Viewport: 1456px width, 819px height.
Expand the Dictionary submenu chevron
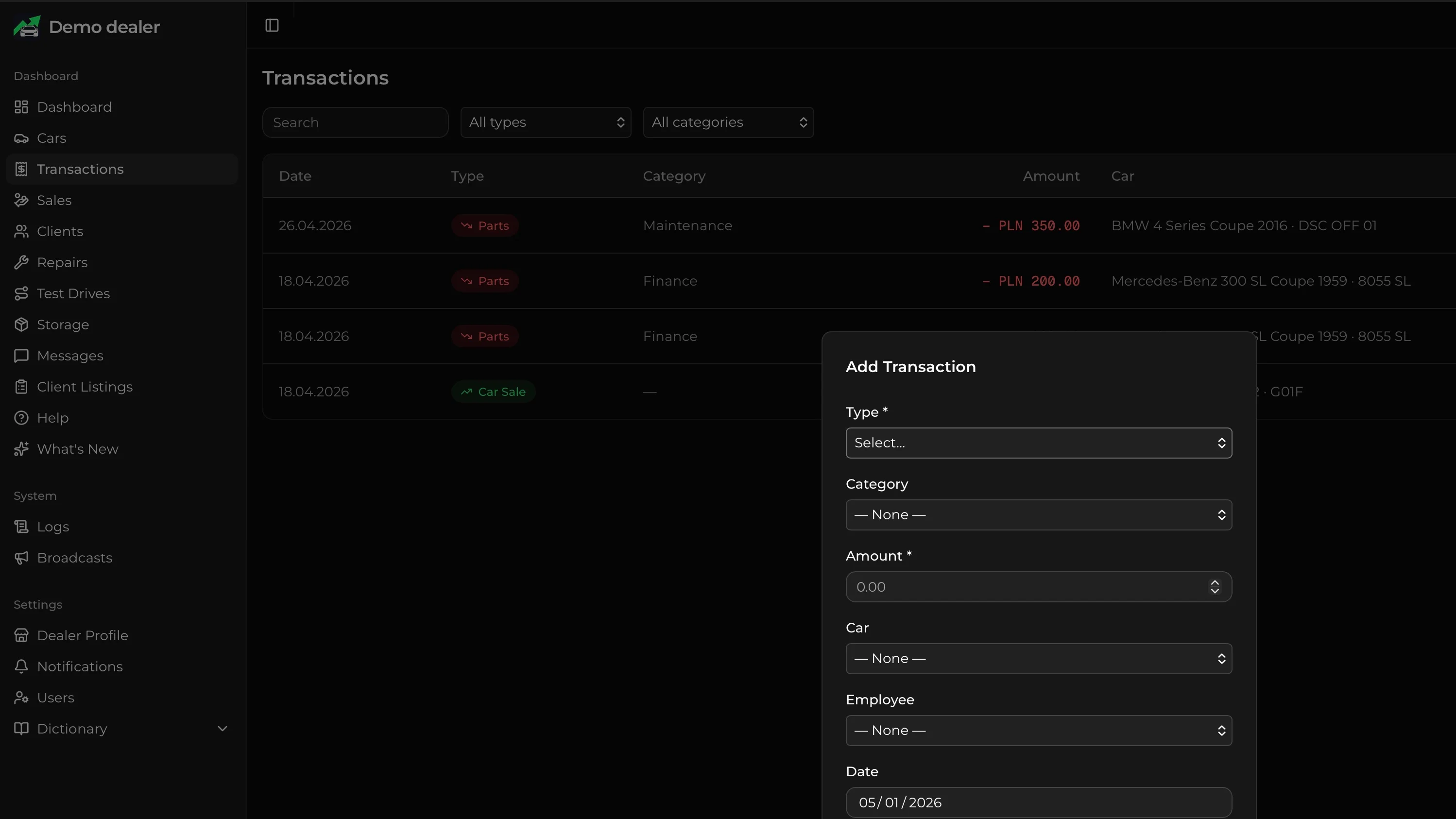pyautogui.click(x=222, y=729)
